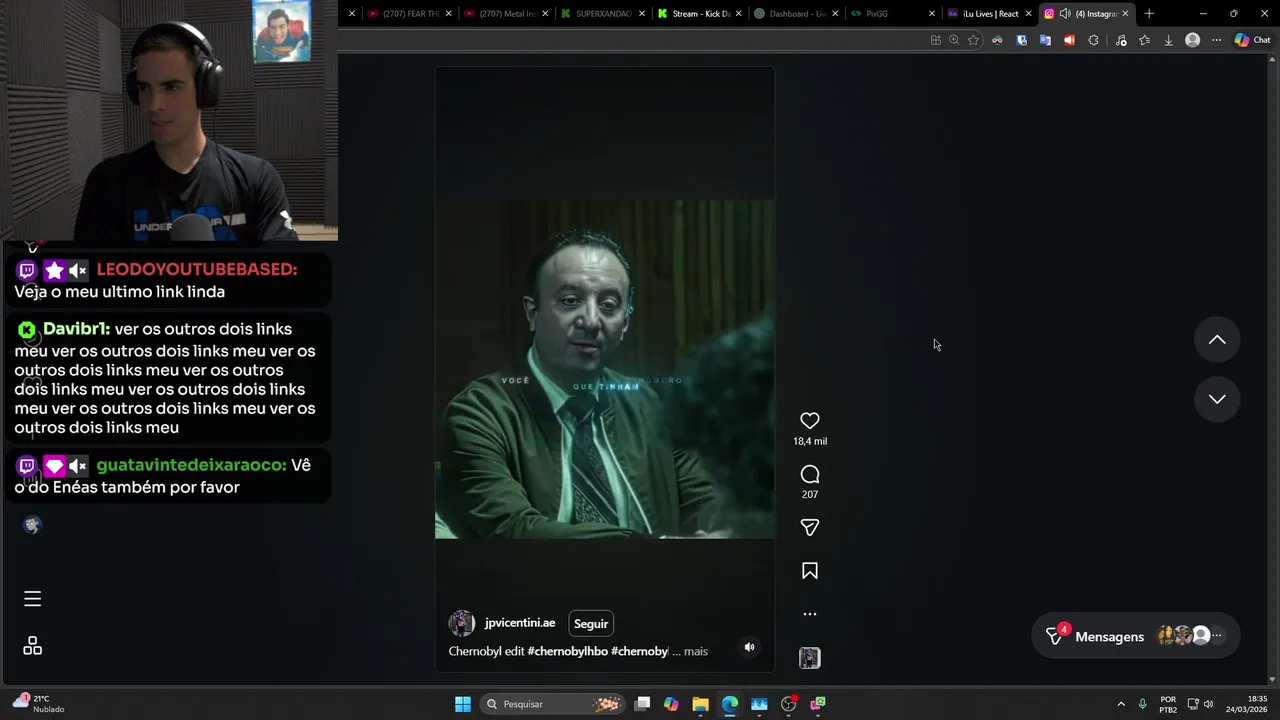Viewport: 1280px width, 720px height.
Task: Open the jpvicentini.ae profile link
Action: pyautogui.click(x=520, y=623)
